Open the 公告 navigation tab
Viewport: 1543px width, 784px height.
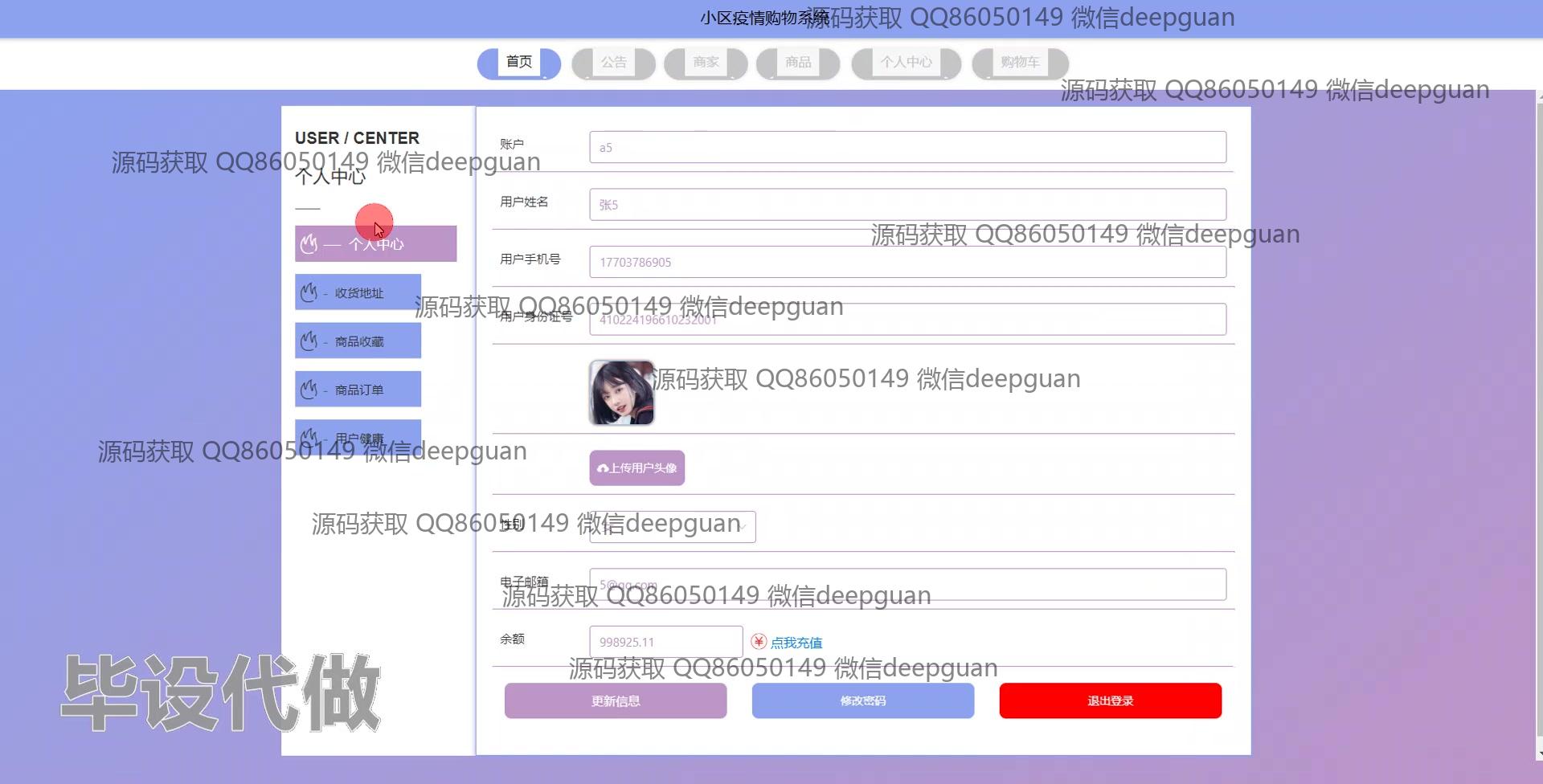pos(613,63)
